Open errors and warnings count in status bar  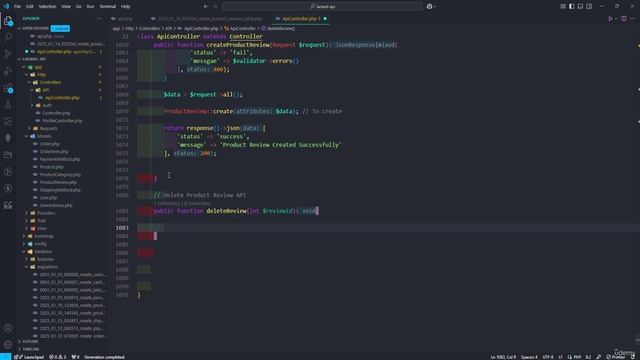[x=57, y=357]
